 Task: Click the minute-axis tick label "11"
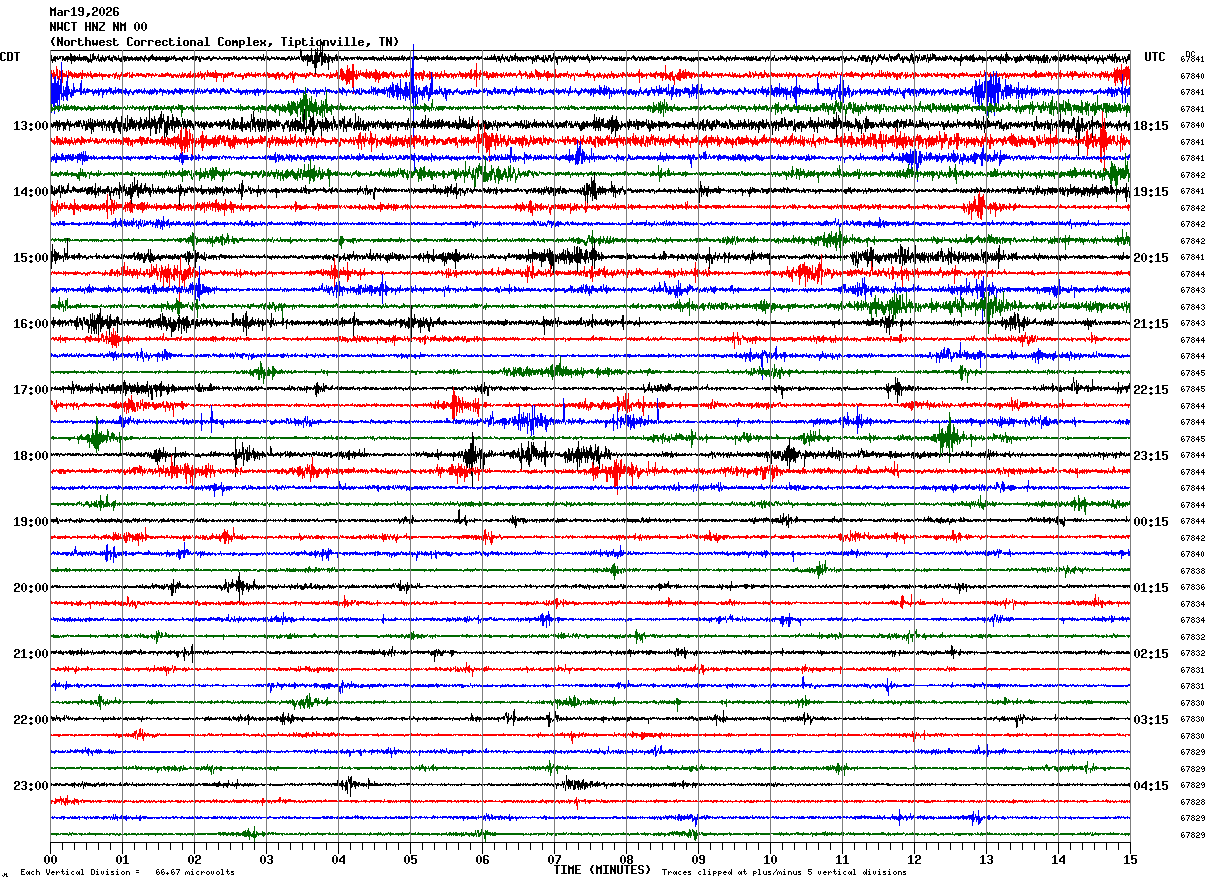coord(842,860)
